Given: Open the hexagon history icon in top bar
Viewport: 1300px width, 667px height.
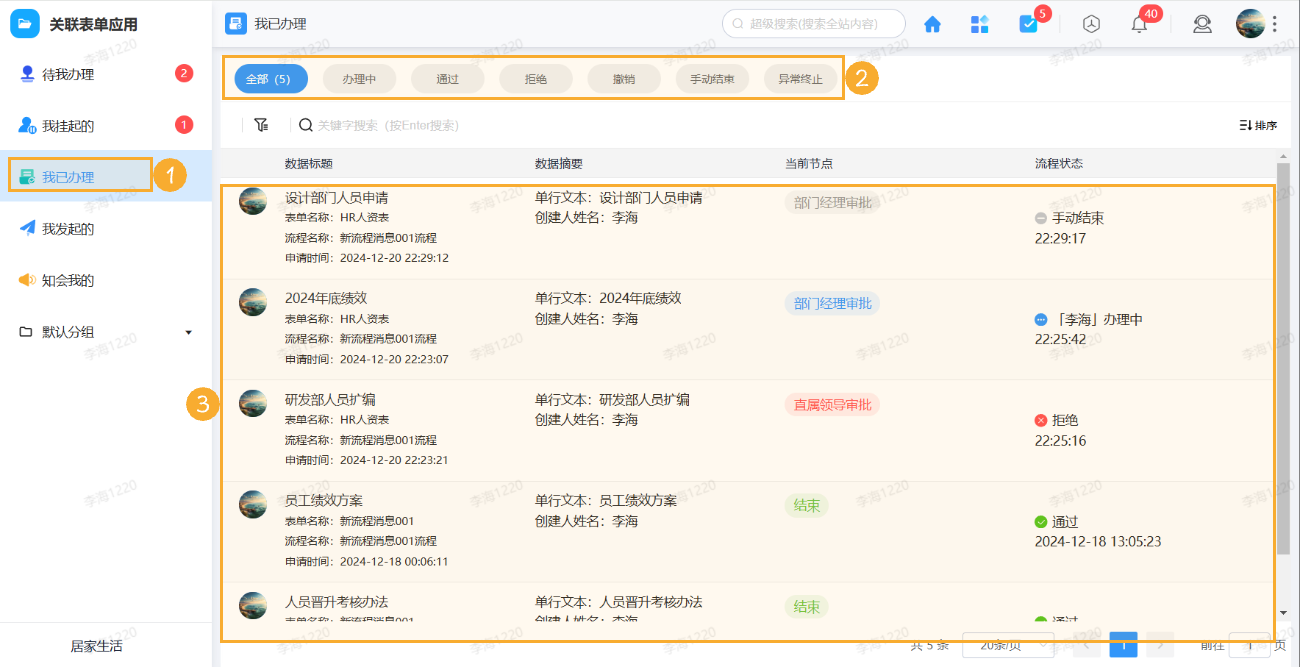Looking at the screenshot, I should [1090, 23].
